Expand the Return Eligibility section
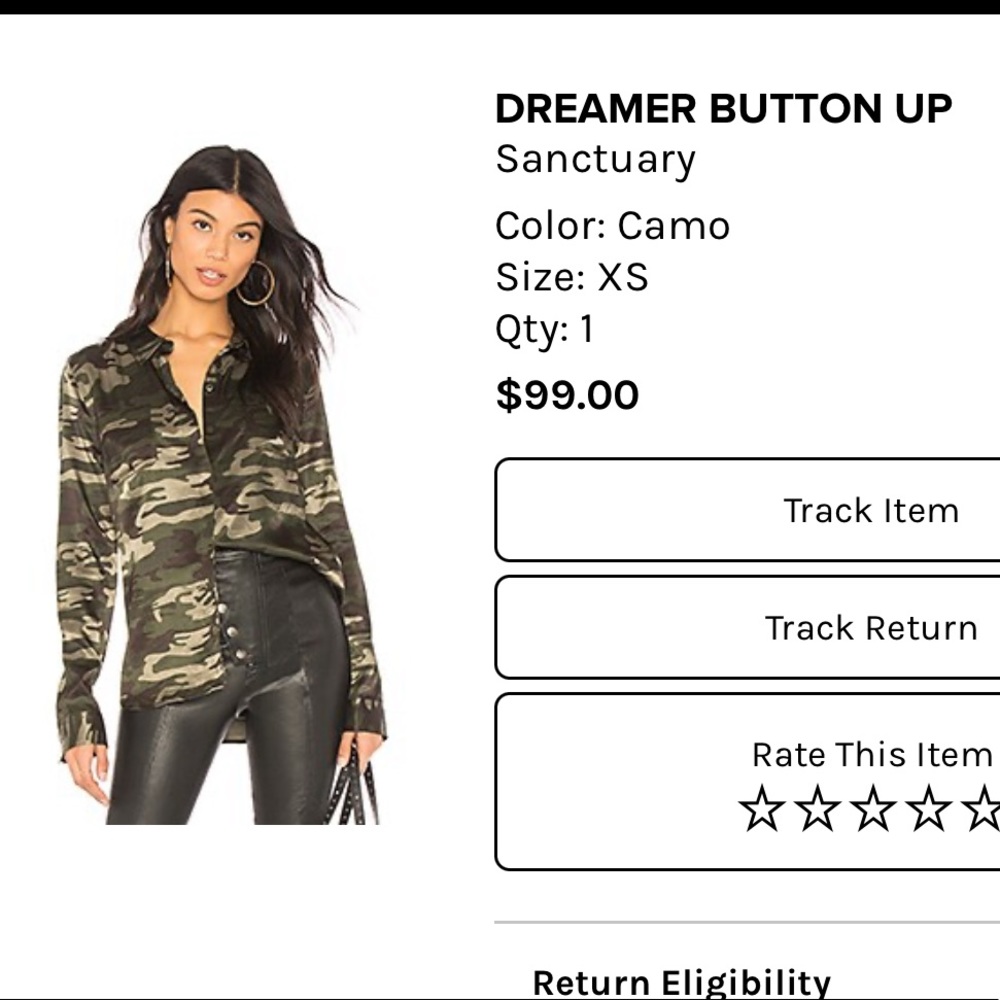 681,982
